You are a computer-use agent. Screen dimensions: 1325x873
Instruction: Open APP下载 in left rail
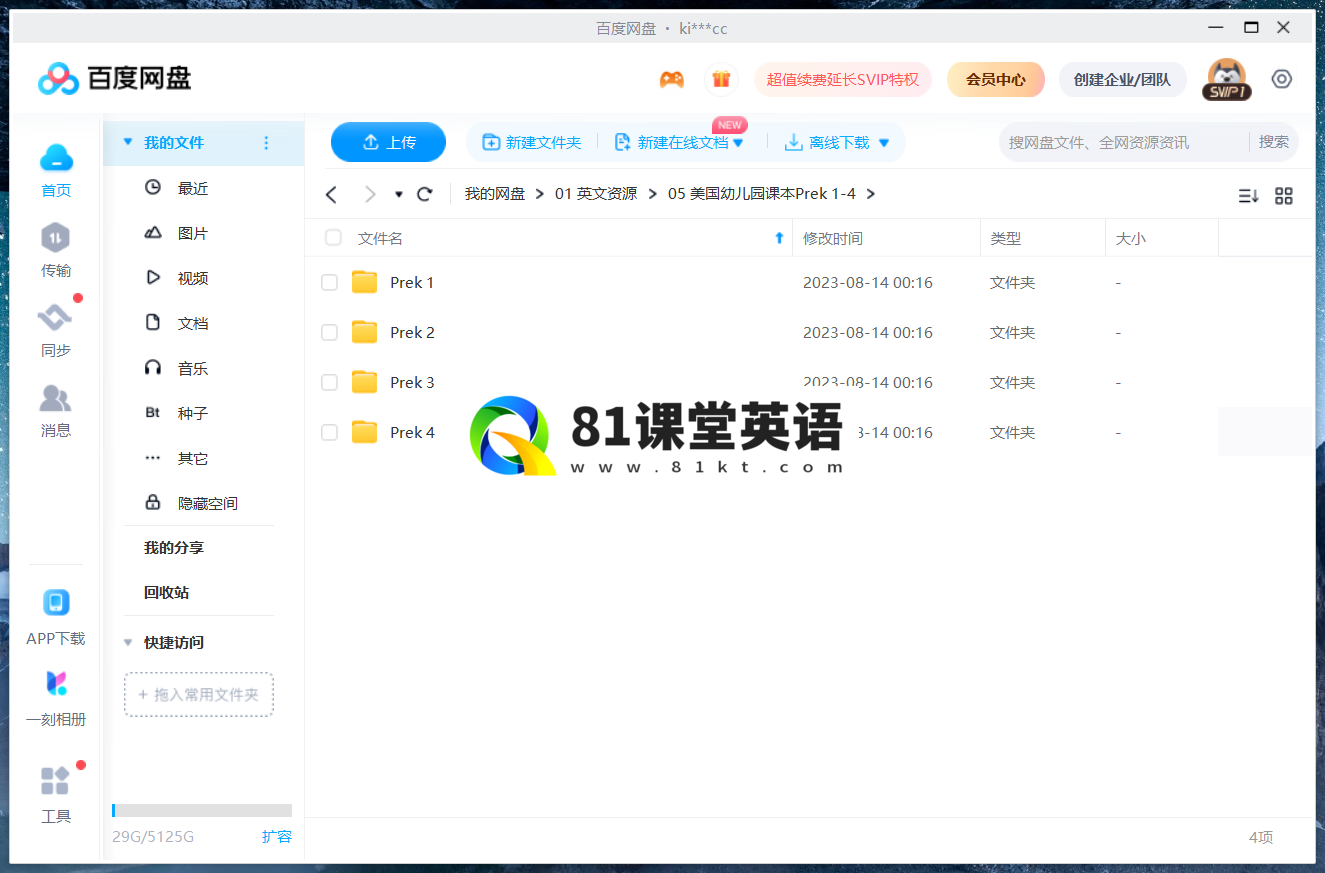[x=56, y=617]
